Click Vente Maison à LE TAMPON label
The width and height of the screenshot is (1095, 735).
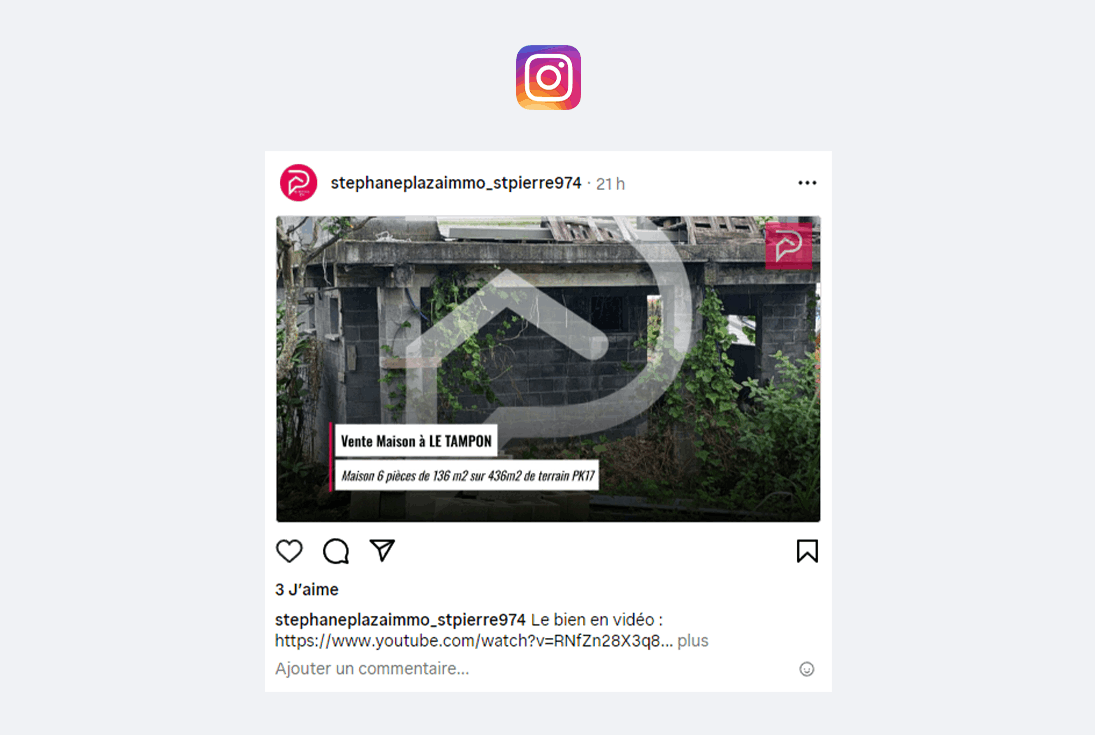click(416, 442)
